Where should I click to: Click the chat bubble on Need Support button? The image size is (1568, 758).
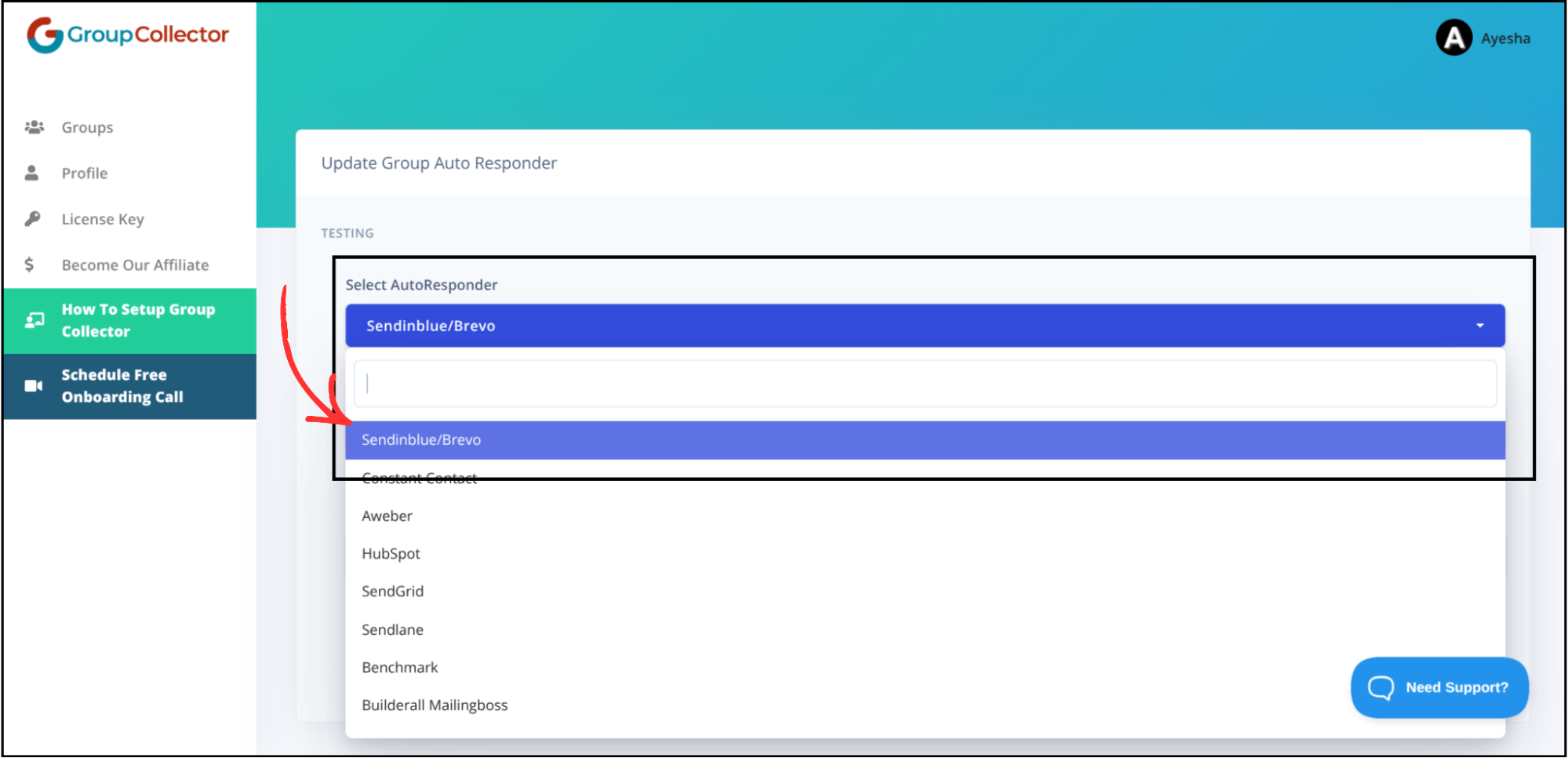[x=1382, y=687]
